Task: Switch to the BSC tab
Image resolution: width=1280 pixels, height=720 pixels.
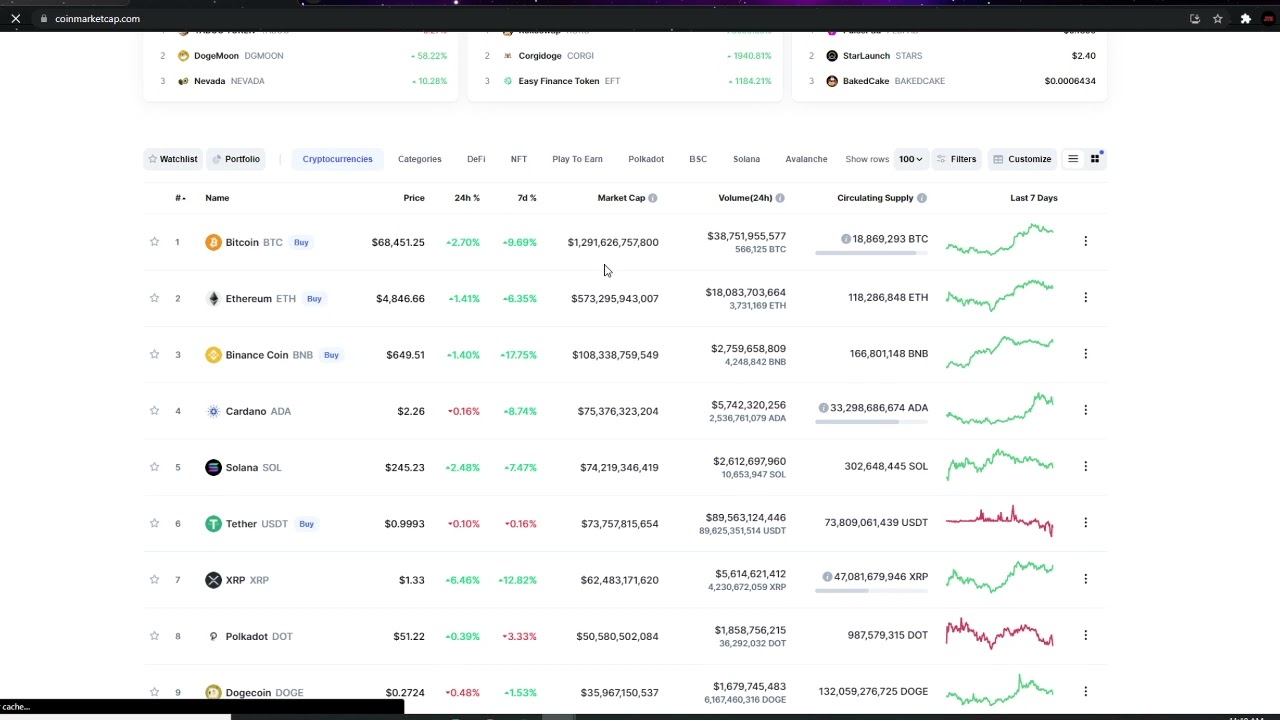Action: tap(698, 159)
